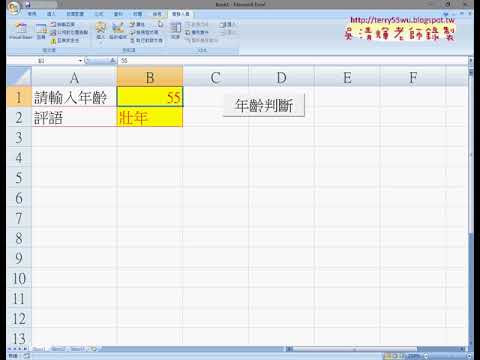The width and height of the screenshot is (480, 360).
Task: Select row 1 header
Action: (19, 97)
